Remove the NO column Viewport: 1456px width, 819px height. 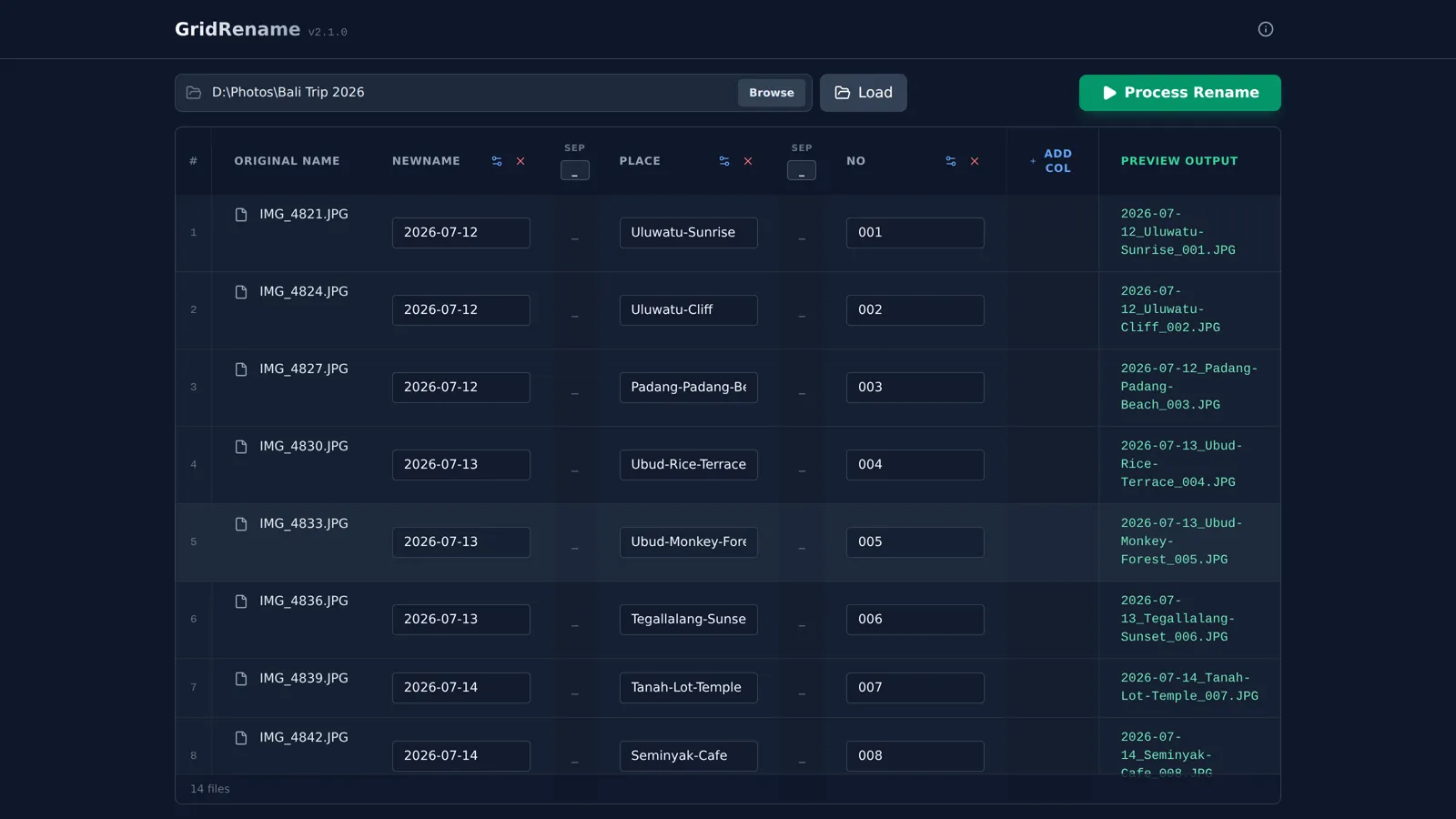click(975, 161)
